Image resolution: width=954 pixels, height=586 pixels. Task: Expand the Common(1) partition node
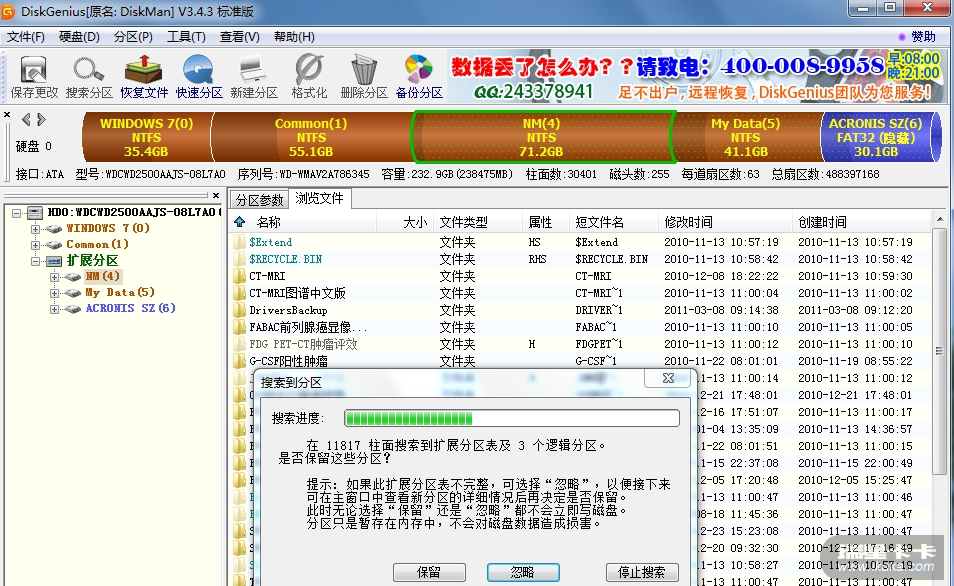pos(36,245)
